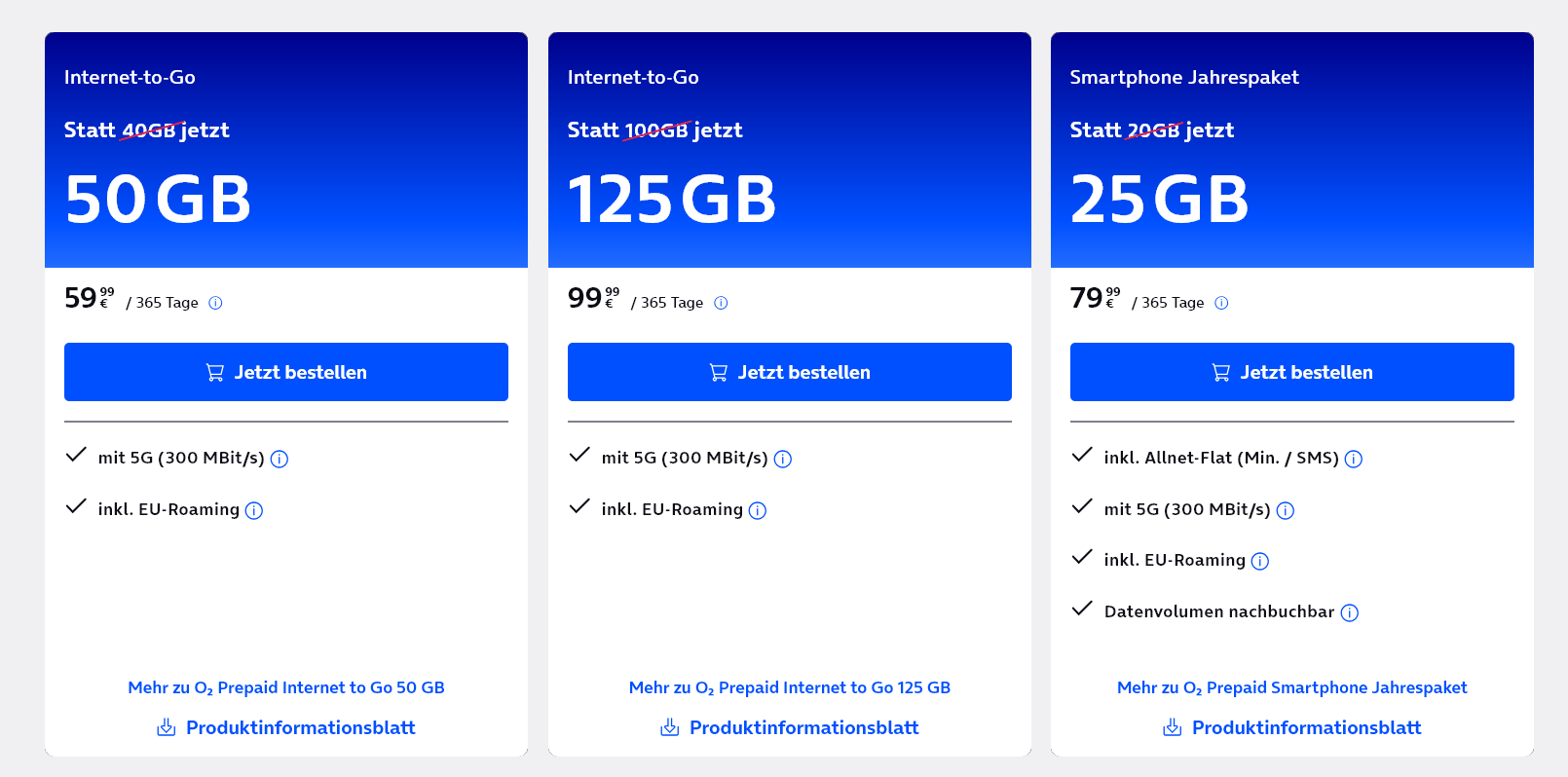Open EU-Roaming info in 50 GB plan
1568x777 pixels.
click(254, 510)
